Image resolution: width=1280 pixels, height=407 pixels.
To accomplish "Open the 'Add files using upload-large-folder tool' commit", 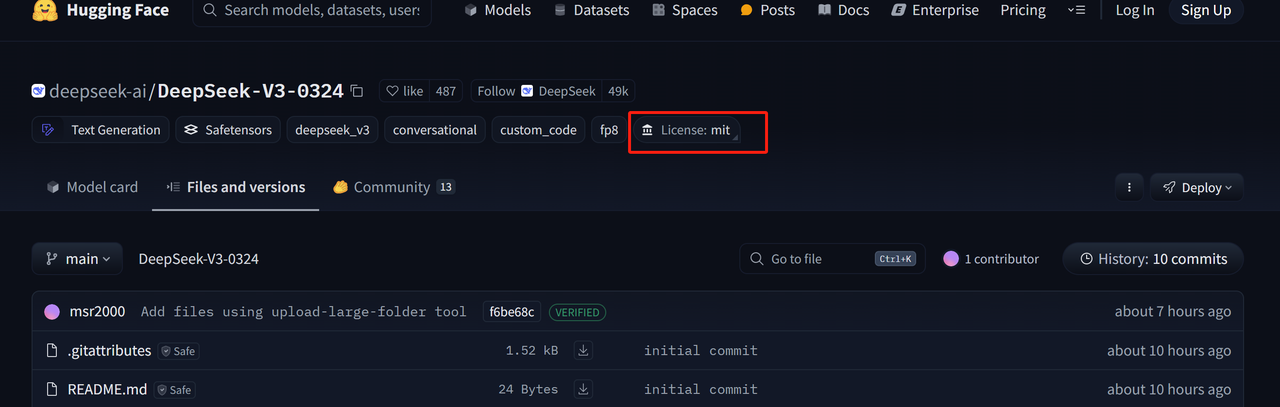I will [303, 312].
